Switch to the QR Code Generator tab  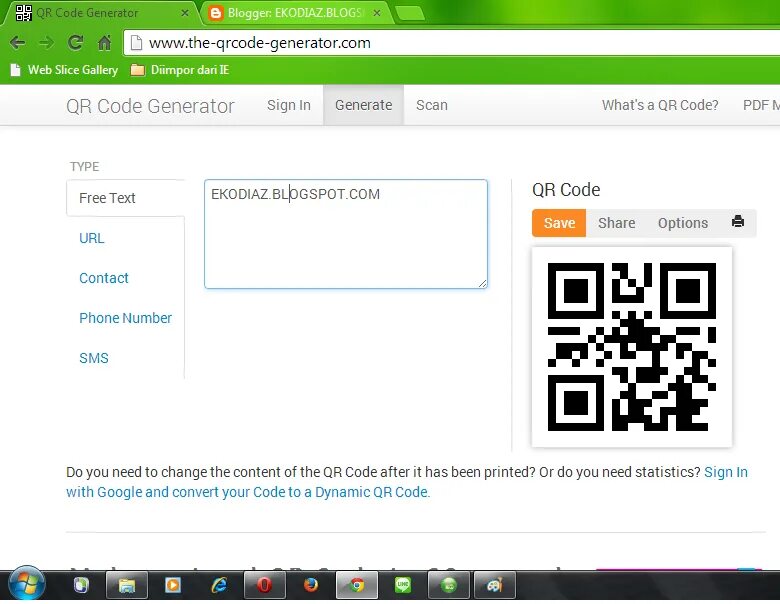tap(102, 13)
